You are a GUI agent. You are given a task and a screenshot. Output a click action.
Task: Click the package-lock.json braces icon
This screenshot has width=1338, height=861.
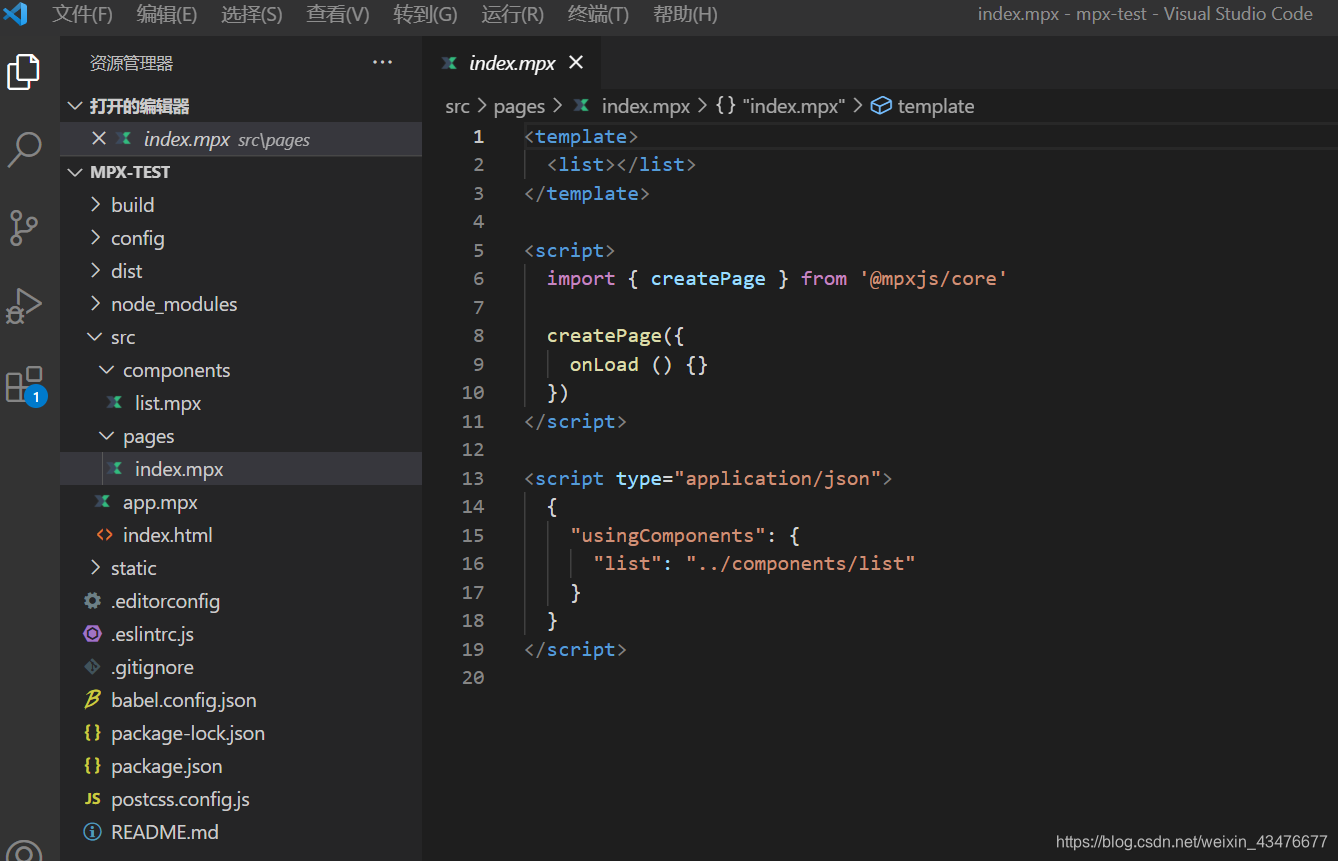[x=92, y=733]
